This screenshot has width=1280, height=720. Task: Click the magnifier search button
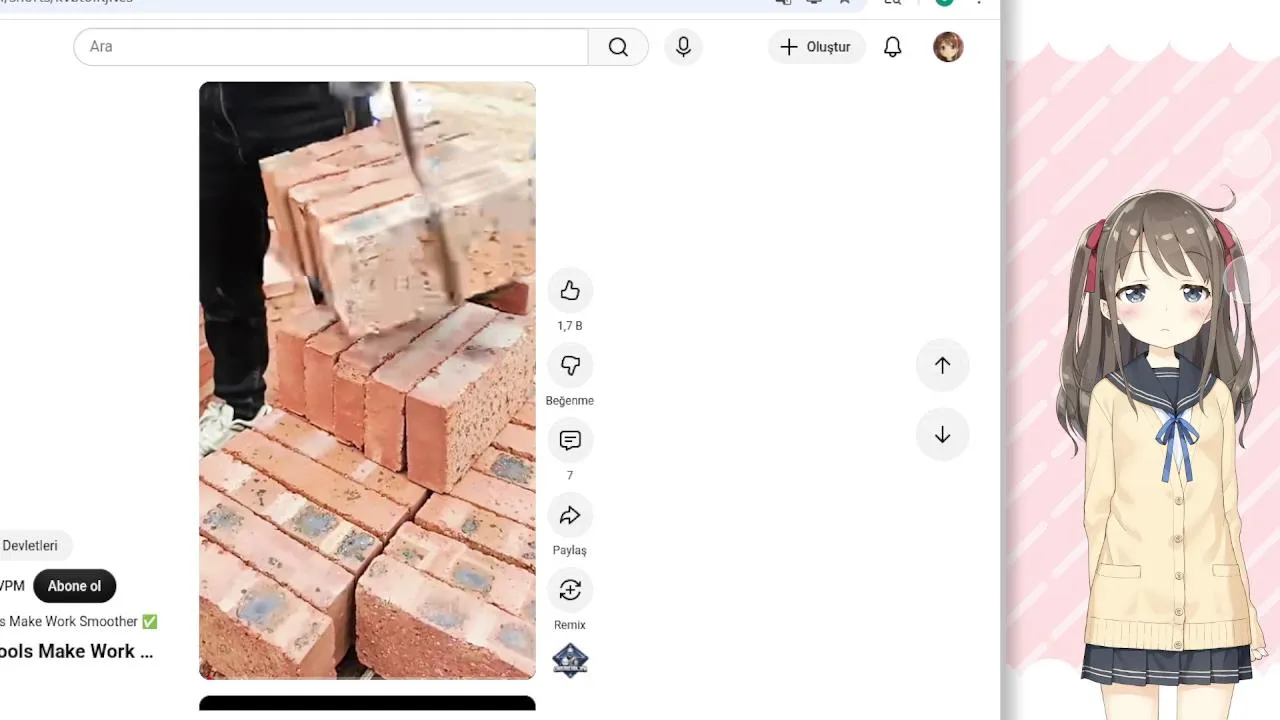pos(618,47)
